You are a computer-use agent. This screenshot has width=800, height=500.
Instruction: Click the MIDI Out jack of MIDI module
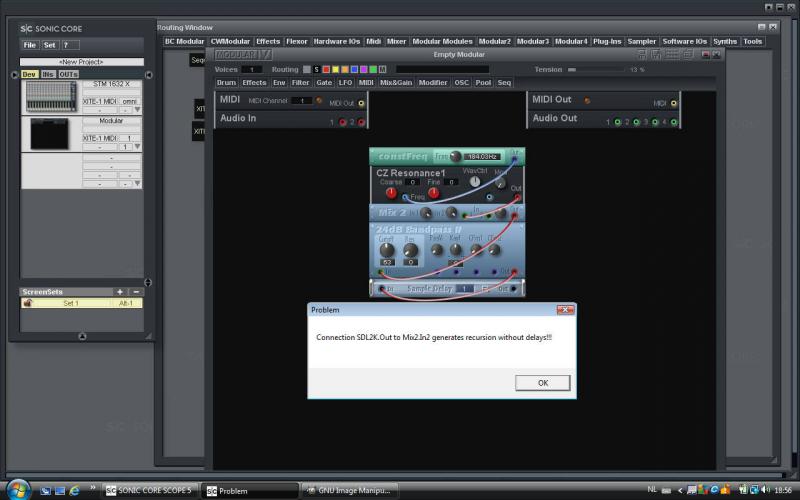click(x=361, y=103)
